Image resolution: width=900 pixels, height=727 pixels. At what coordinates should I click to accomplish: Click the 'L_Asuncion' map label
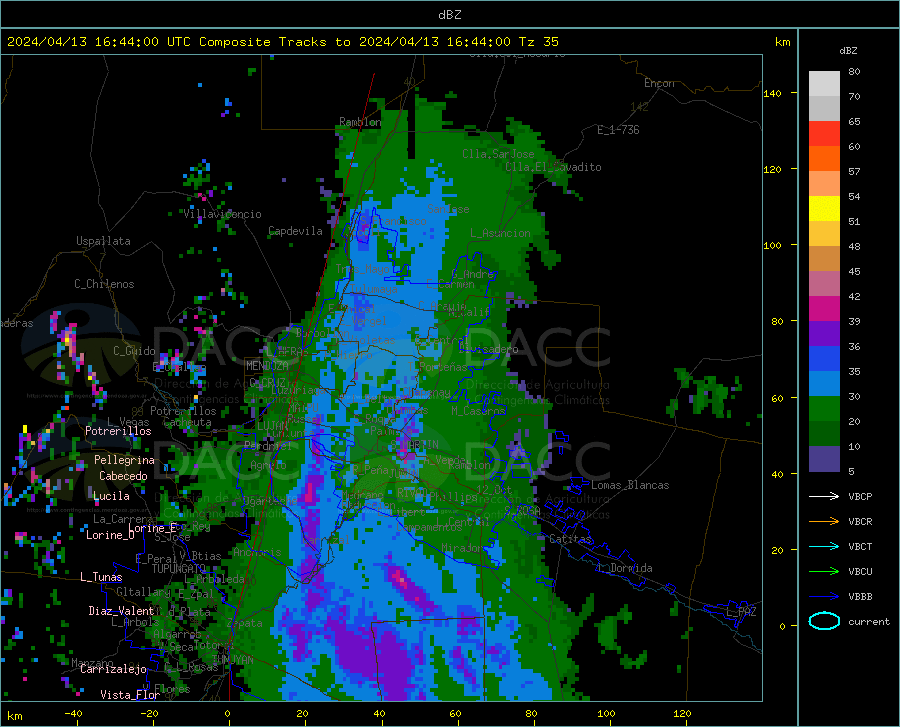coord(500,233)
